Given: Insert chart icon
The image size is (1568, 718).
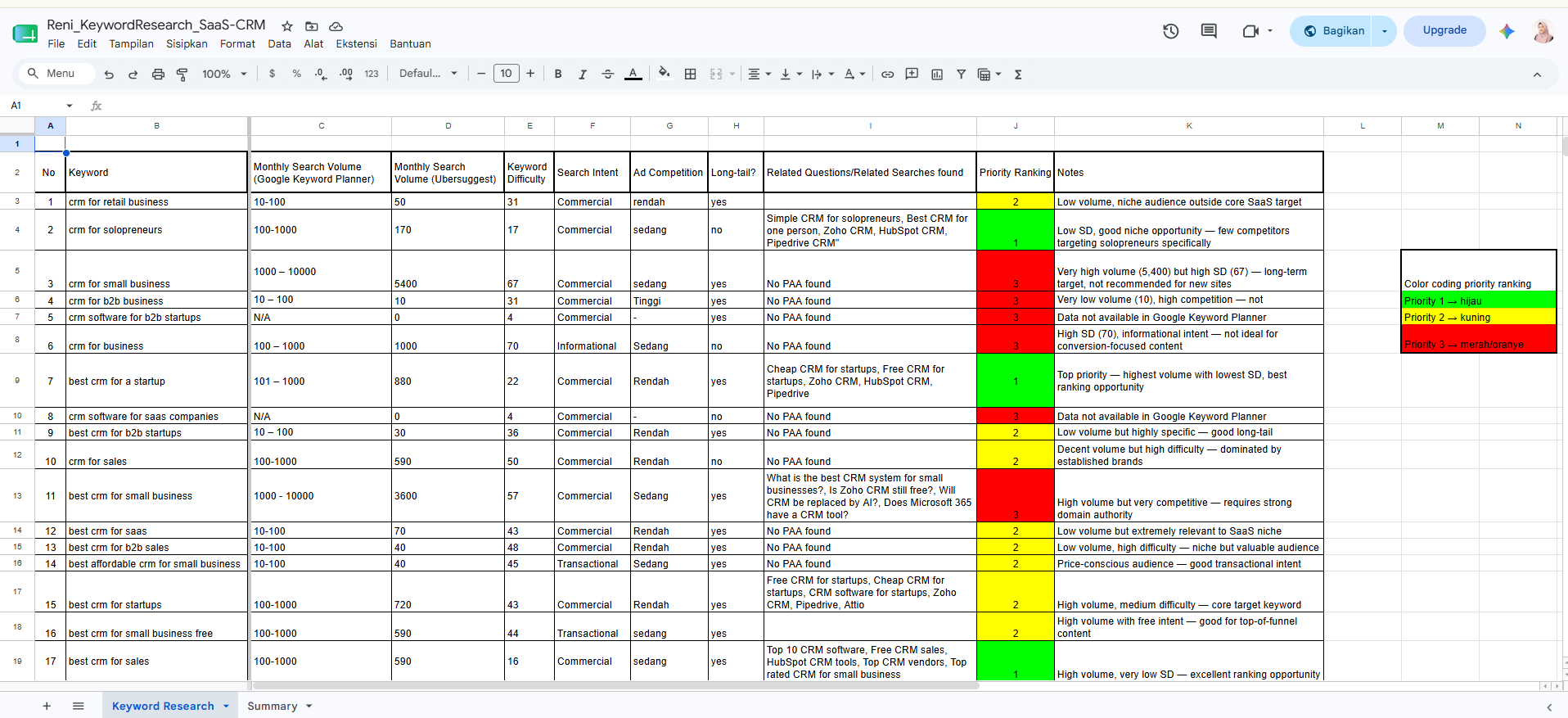Looking at the screenshot, I should 937,74.
